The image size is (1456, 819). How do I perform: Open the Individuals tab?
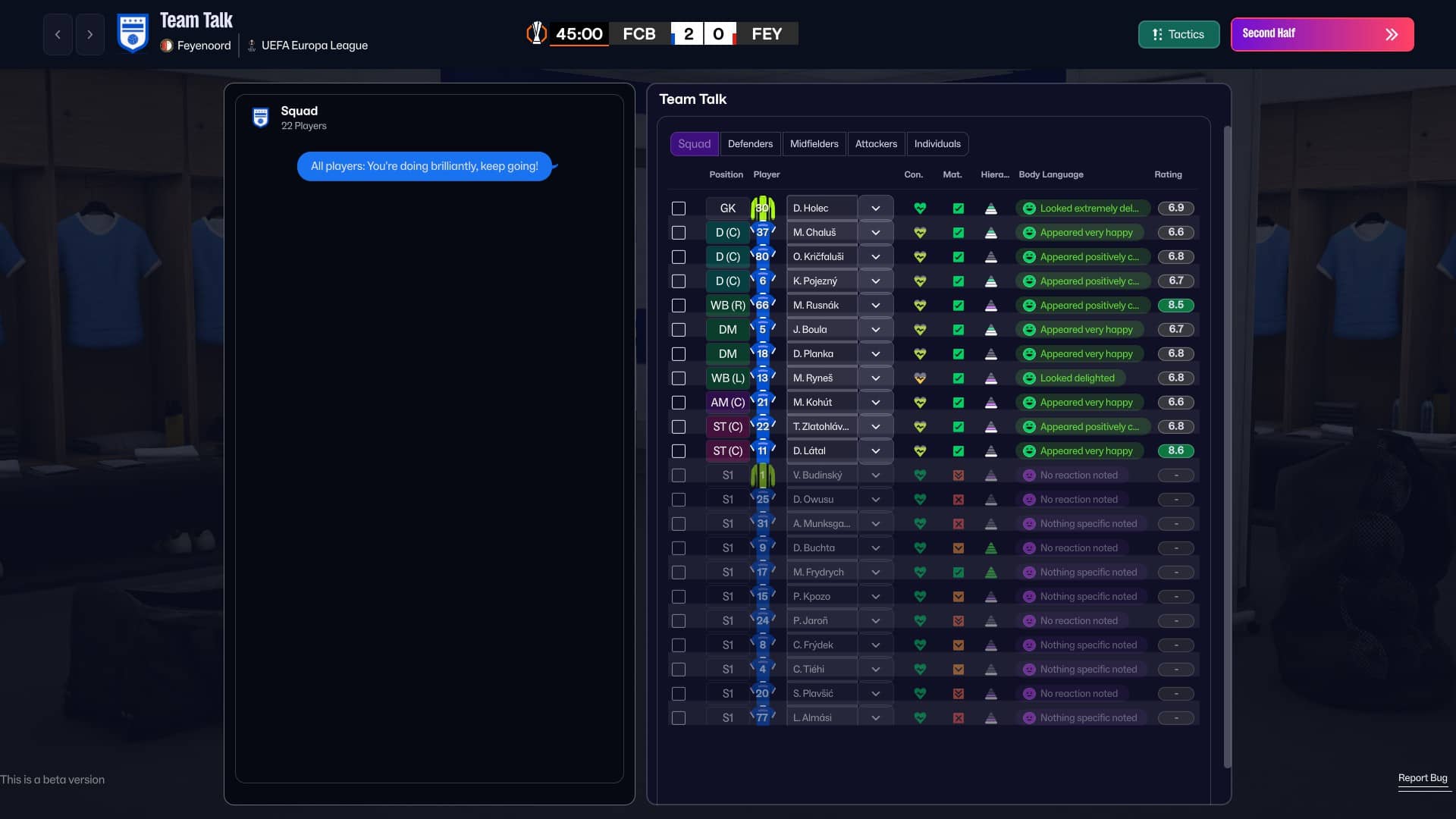tap(937, 143)
